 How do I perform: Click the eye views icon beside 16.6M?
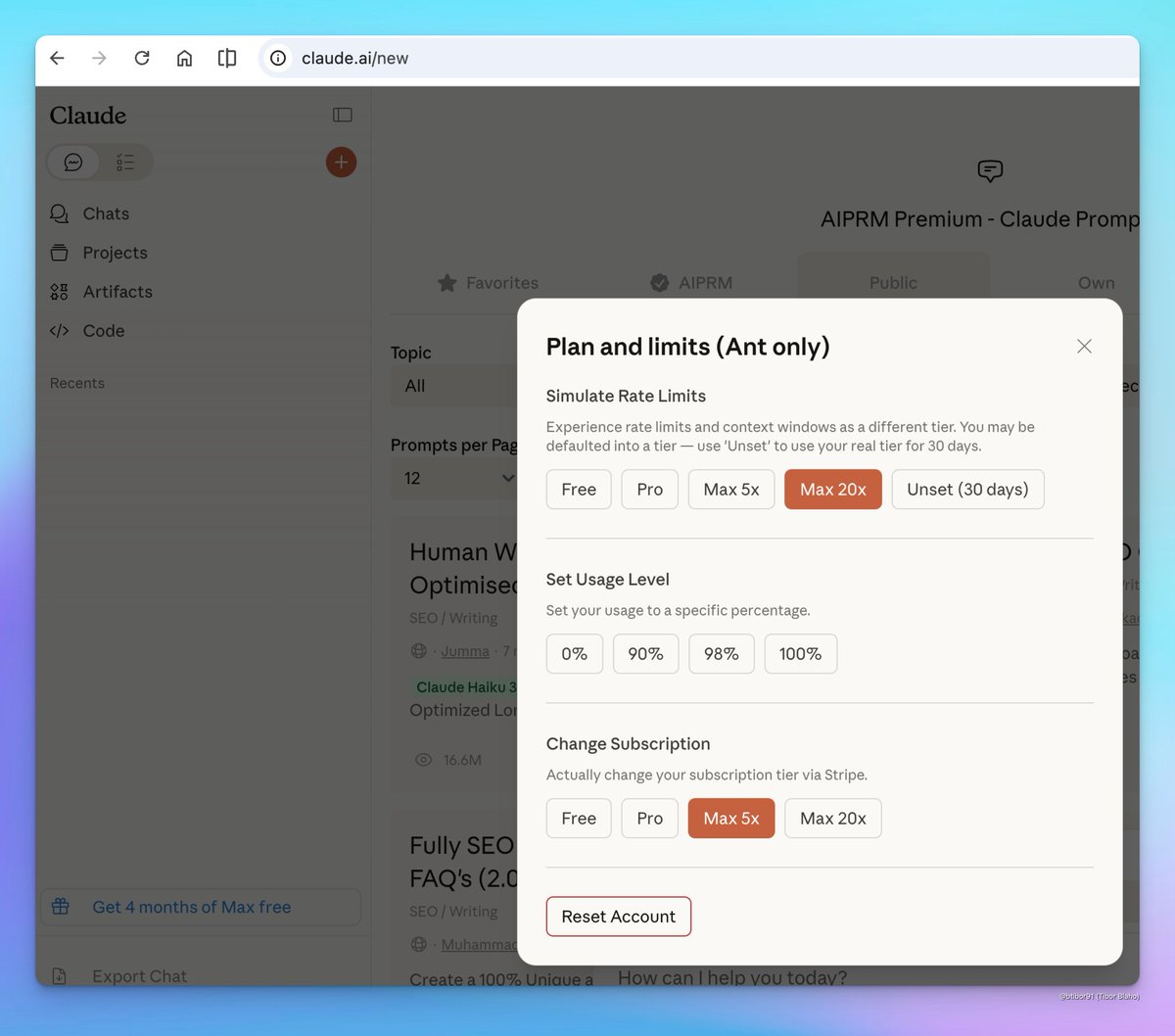click(423, 760)
